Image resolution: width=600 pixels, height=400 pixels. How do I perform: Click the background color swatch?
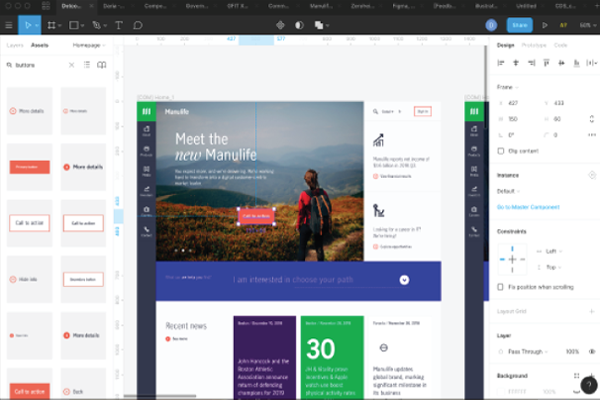501,392
